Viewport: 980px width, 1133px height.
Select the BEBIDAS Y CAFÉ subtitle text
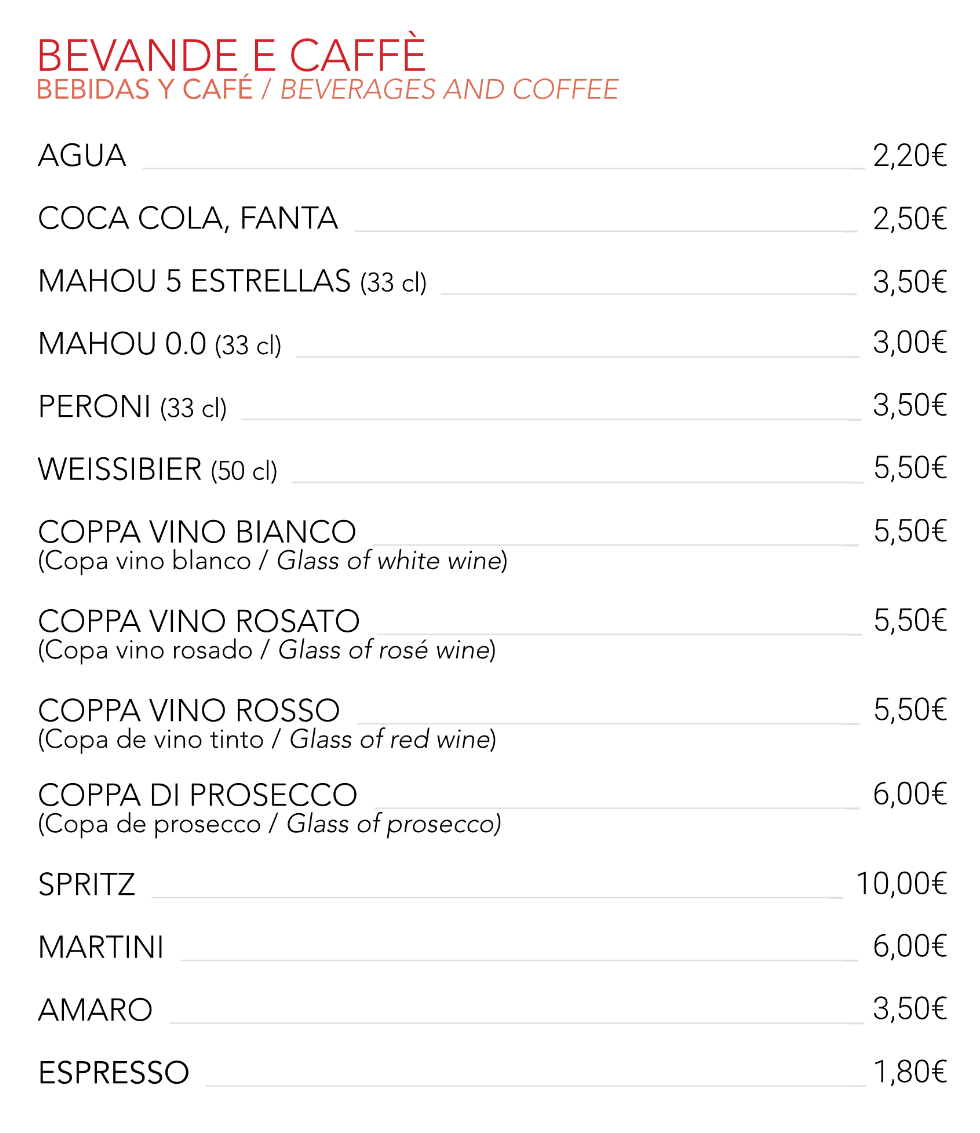[x=145, y=90]
